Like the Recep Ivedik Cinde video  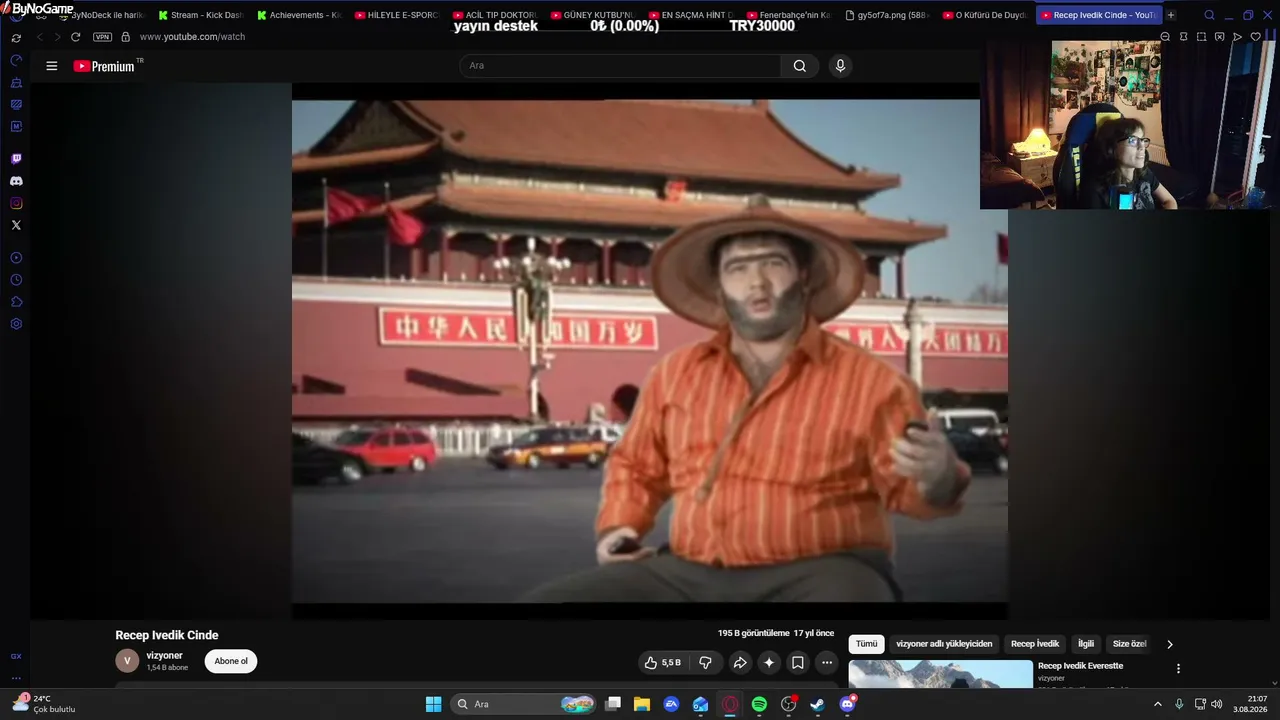[662, 662]
